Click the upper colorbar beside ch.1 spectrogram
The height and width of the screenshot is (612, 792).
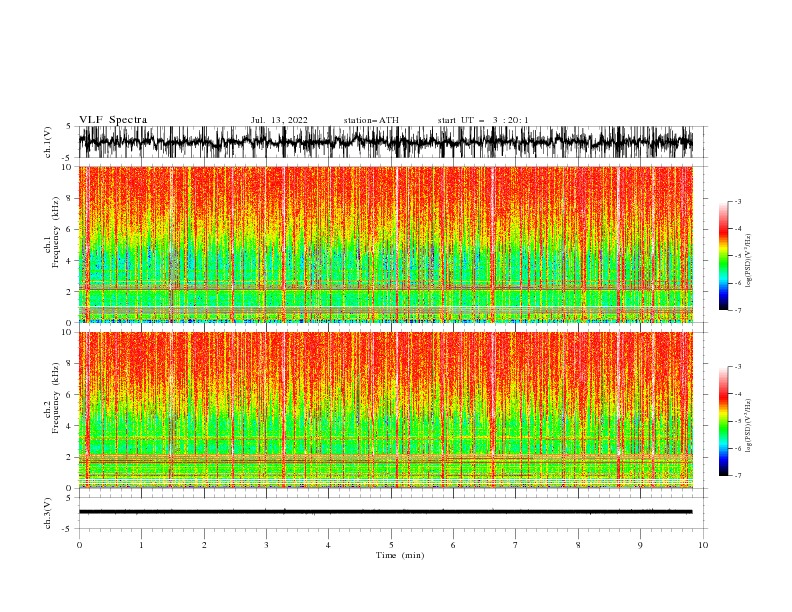coord(723,256)
